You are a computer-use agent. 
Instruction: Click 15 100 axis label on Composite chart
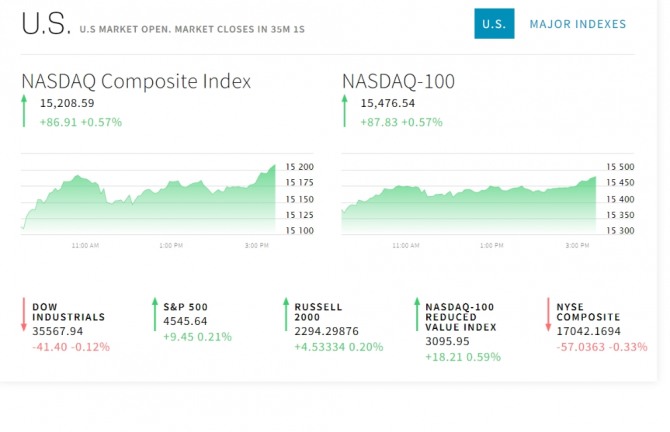[300, 231]
